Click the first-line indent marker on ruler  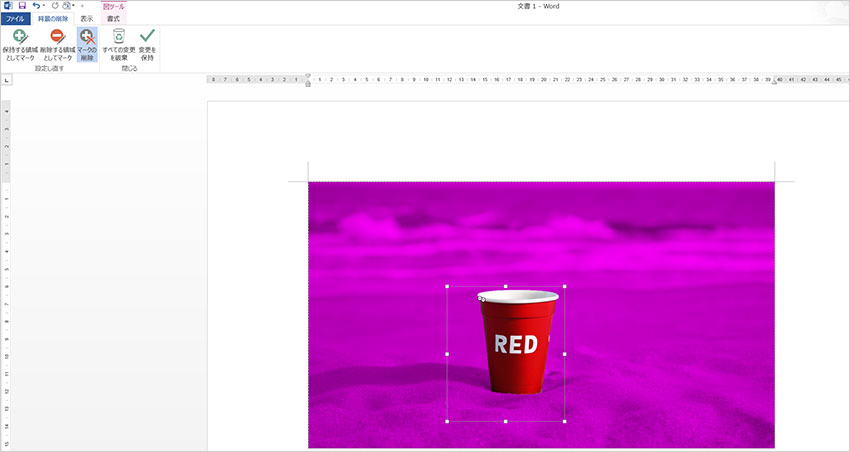coord(308,76)
